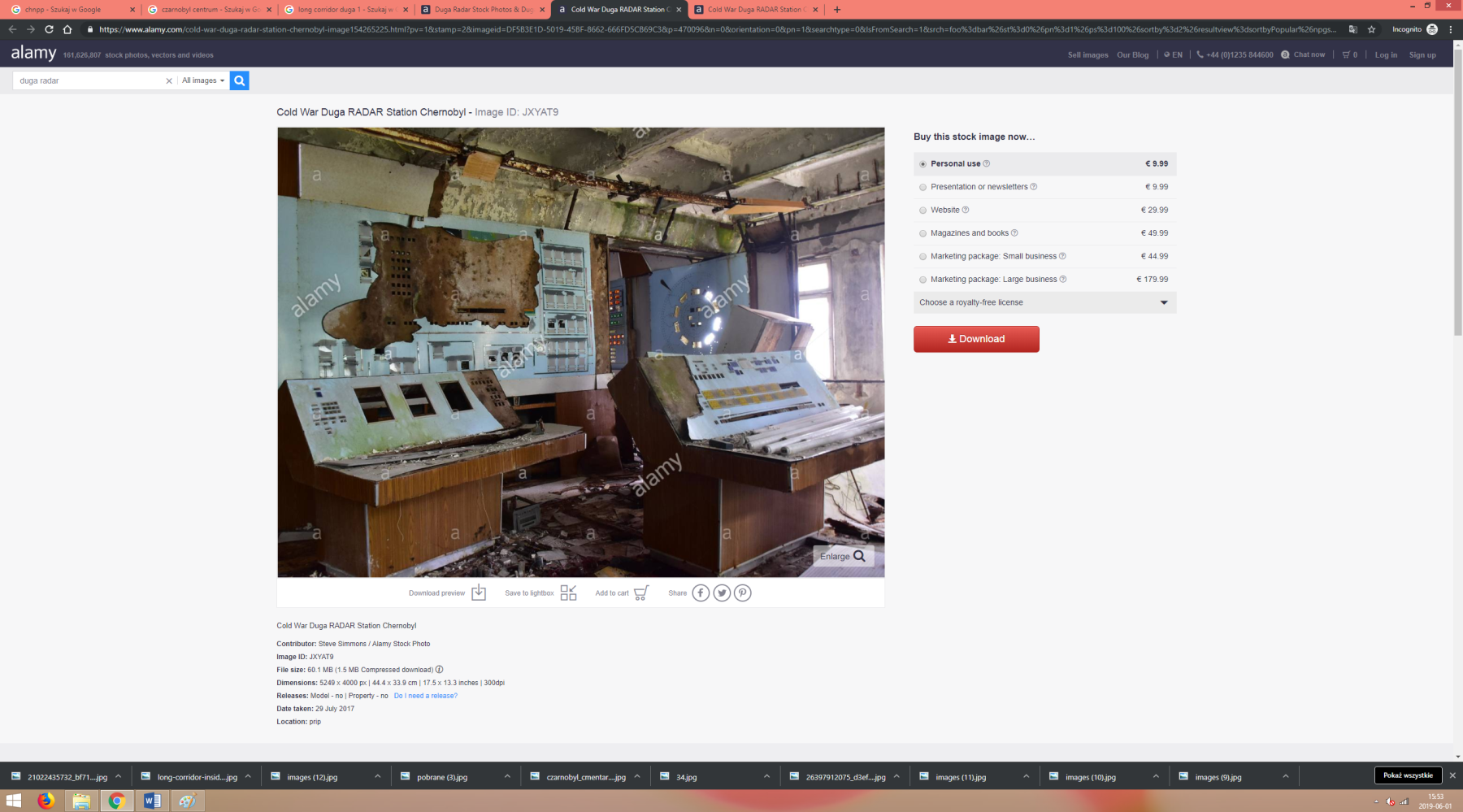Open the All images filter dropdown
Viewport: 1463px width, 812px height.
(x=203, y=80)
